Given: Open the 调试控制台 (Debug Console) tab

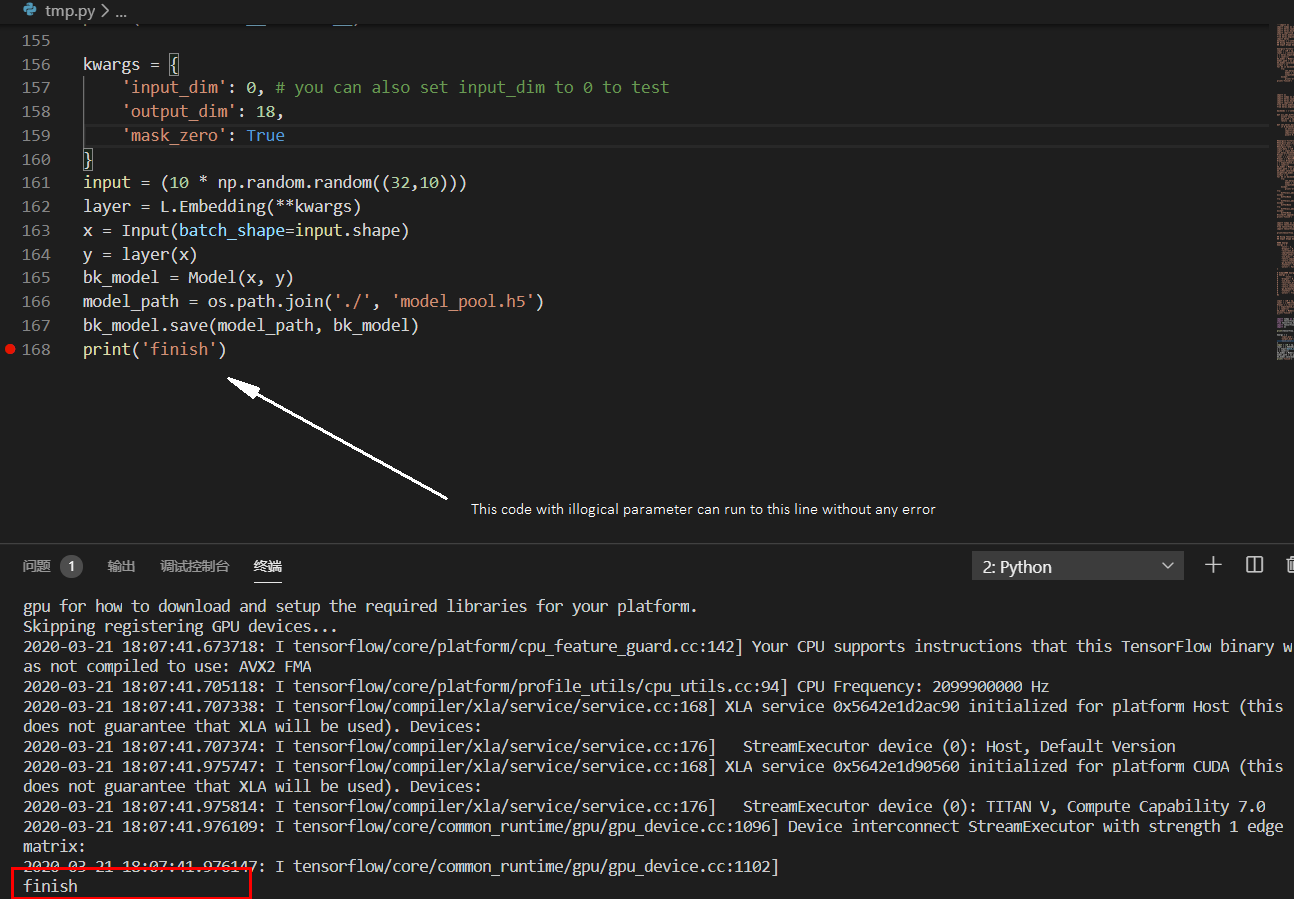Looking at the screenshot, I should point(194,565).
